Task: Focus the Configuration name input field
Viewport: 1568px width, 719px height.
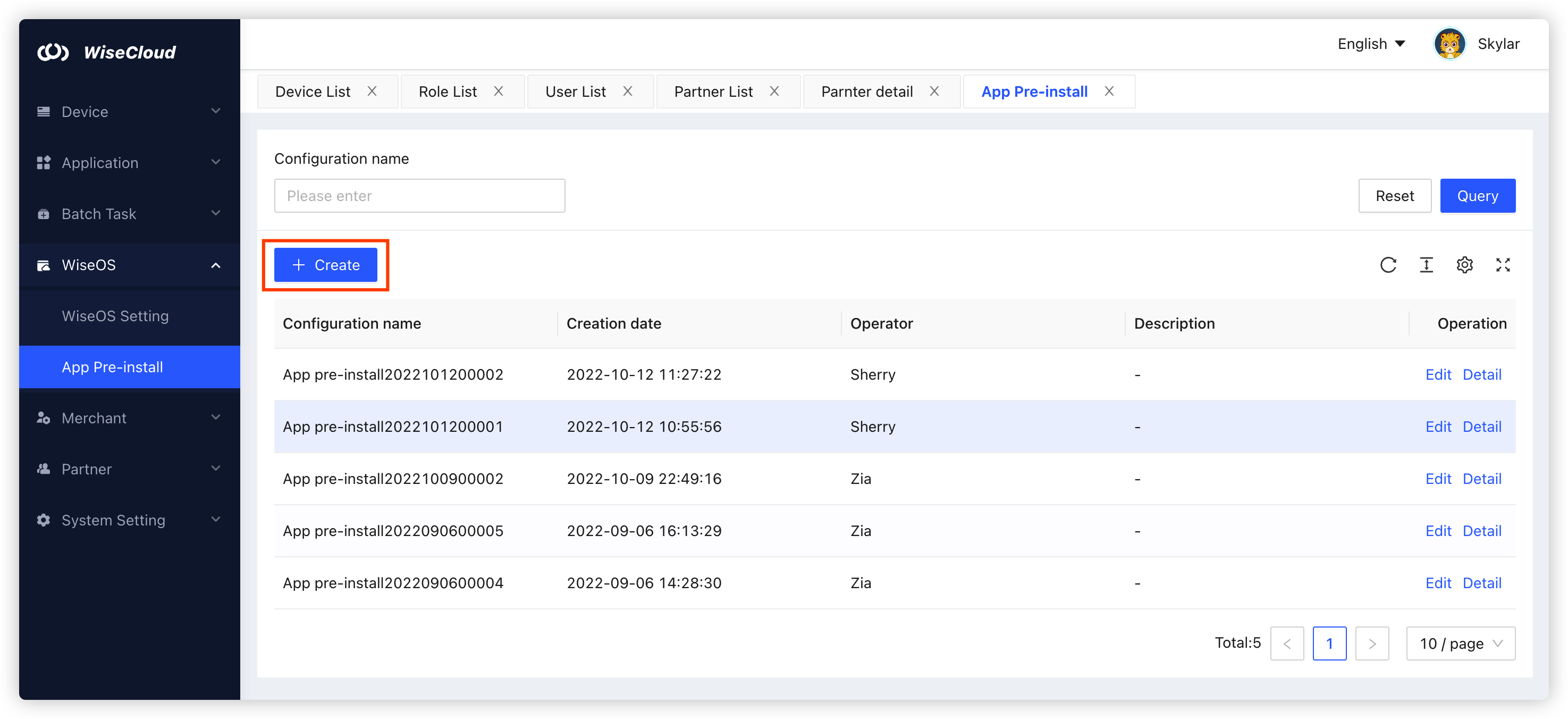Action: point(419,196)
